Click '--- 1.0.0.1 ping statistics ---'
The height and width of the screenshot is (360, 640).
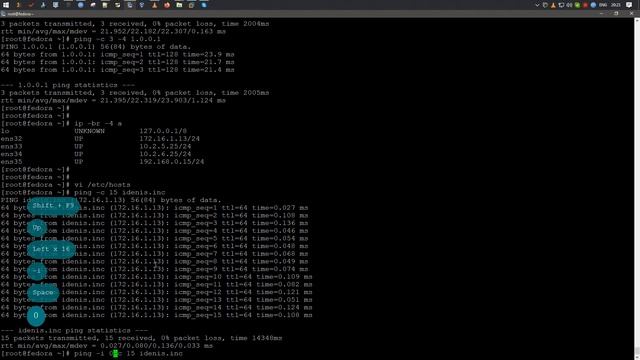(68, 85)
